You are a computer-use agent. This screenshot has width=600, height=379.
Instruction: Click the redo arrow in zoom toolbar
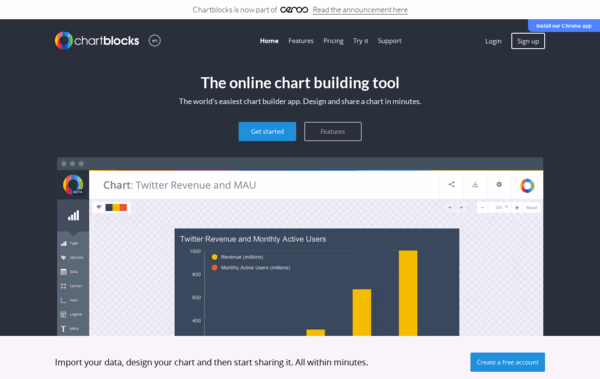click(461, 207)
